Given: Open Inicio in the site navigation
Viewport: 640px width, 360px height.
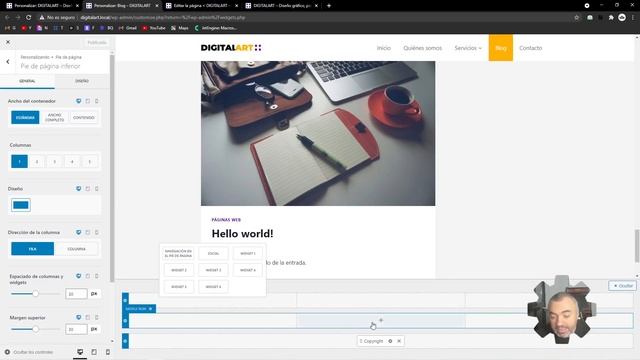Looking at the screenshot, I should 384,48.
